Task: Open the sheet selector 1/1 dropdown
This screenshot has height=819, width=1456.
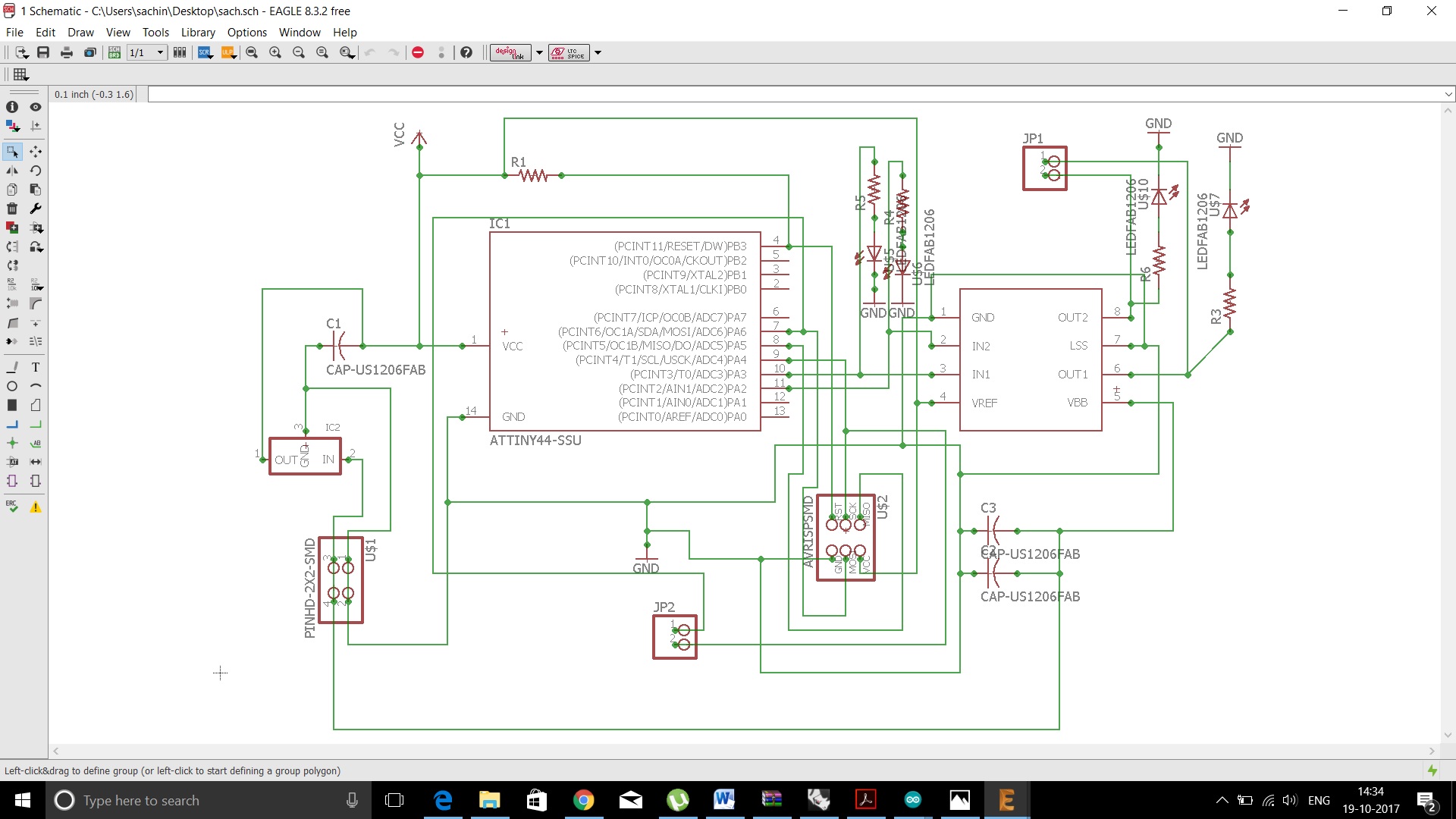Action: coord(146,52)
